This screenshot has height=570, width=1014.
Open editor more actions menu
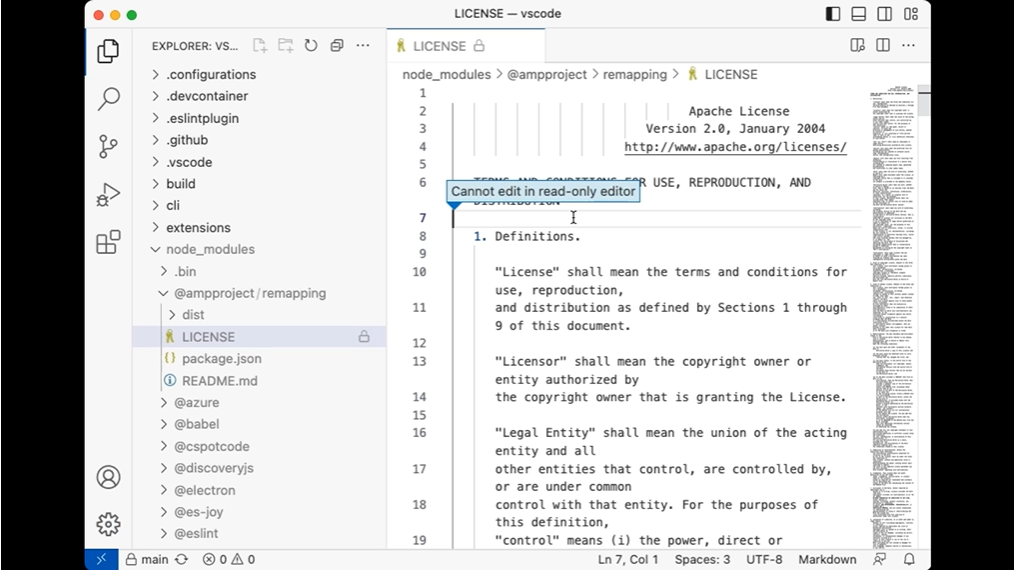click(x=909, y=45)
